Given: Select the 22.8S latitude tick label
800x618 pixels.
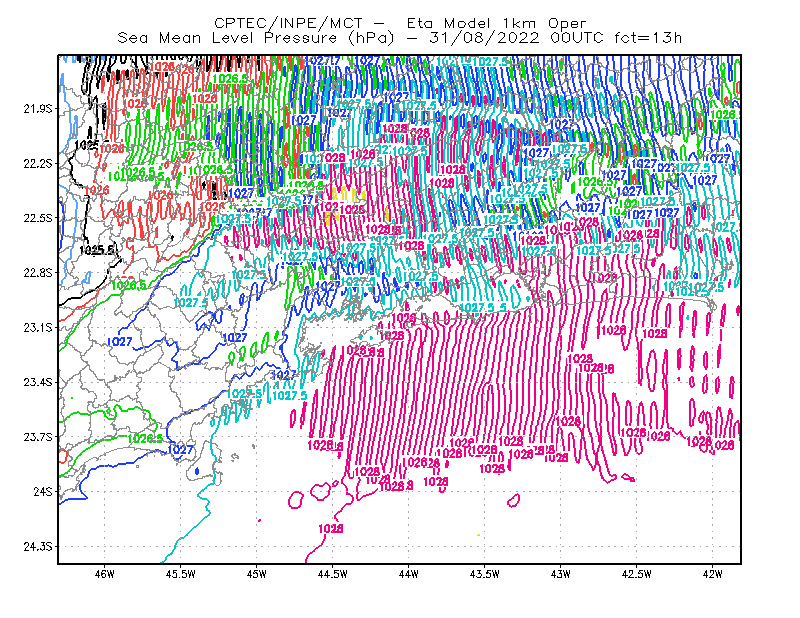Looking at the screenshot, I should [x=38, y=273].
